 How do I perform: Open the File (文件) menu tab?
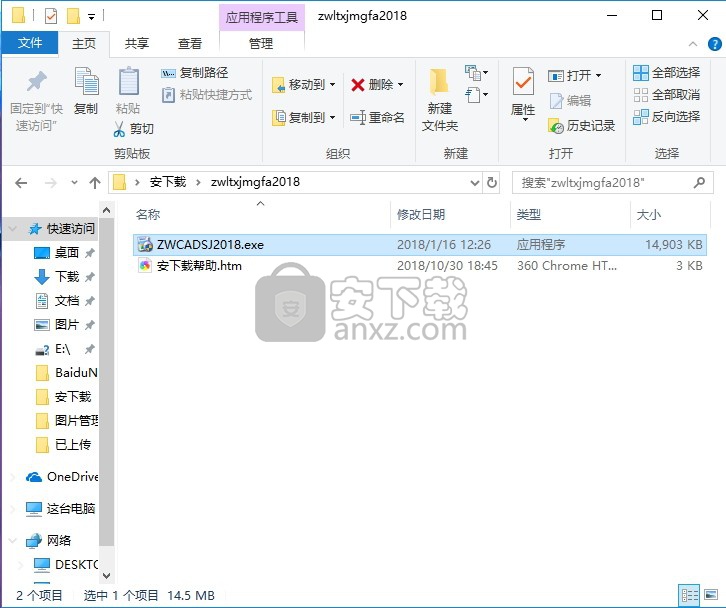[x=30, y=43]
